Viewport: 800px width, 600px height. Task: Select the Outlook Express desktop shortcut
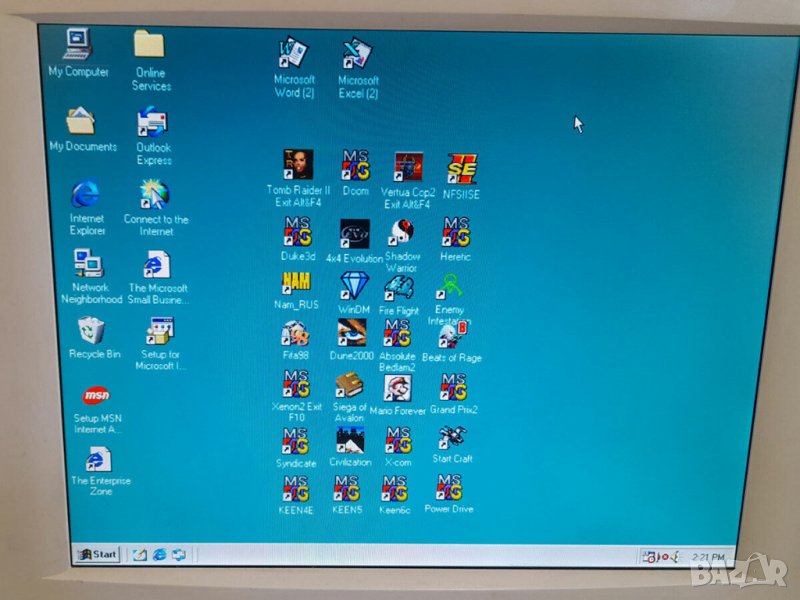pyautogui.click(x=153, y=123)
